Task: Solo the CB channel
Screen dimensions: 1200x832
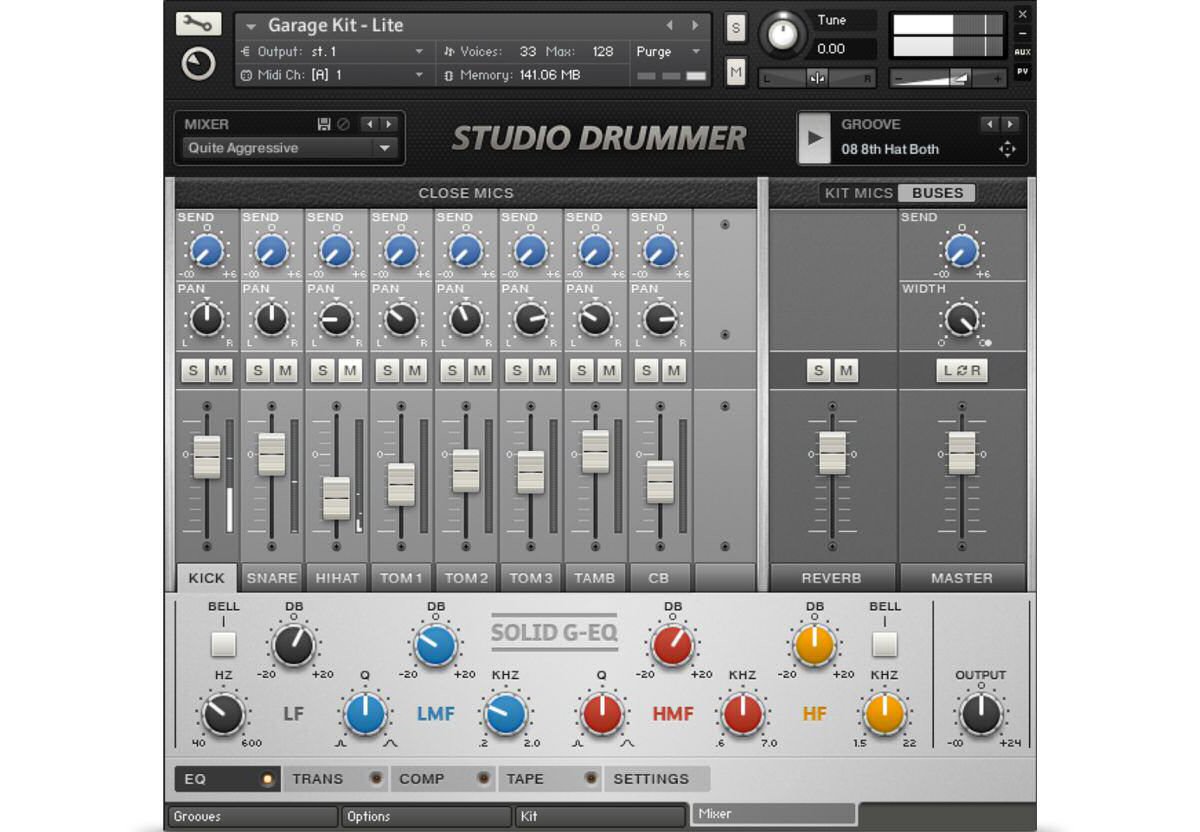Action: (x=647, y=371)
